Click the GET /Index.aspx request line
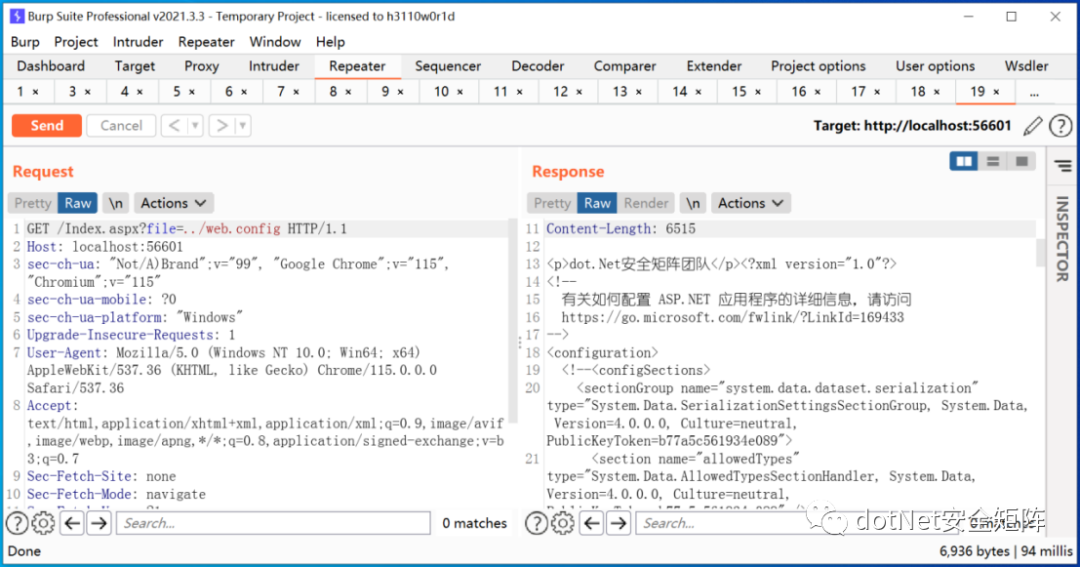Viewport: 1080px width, 567px height. click(x=187, y=229)
